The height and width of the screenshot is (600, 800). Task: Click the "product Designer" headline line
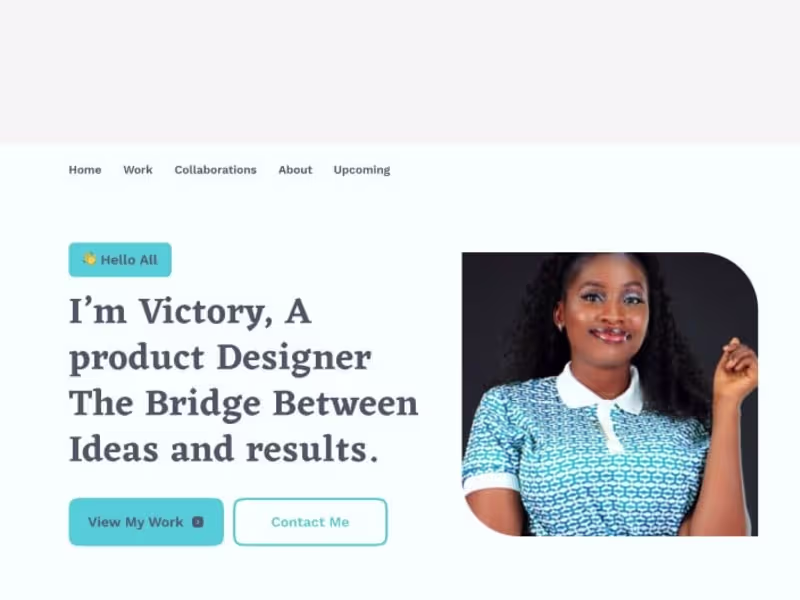[x=220, y=359]
